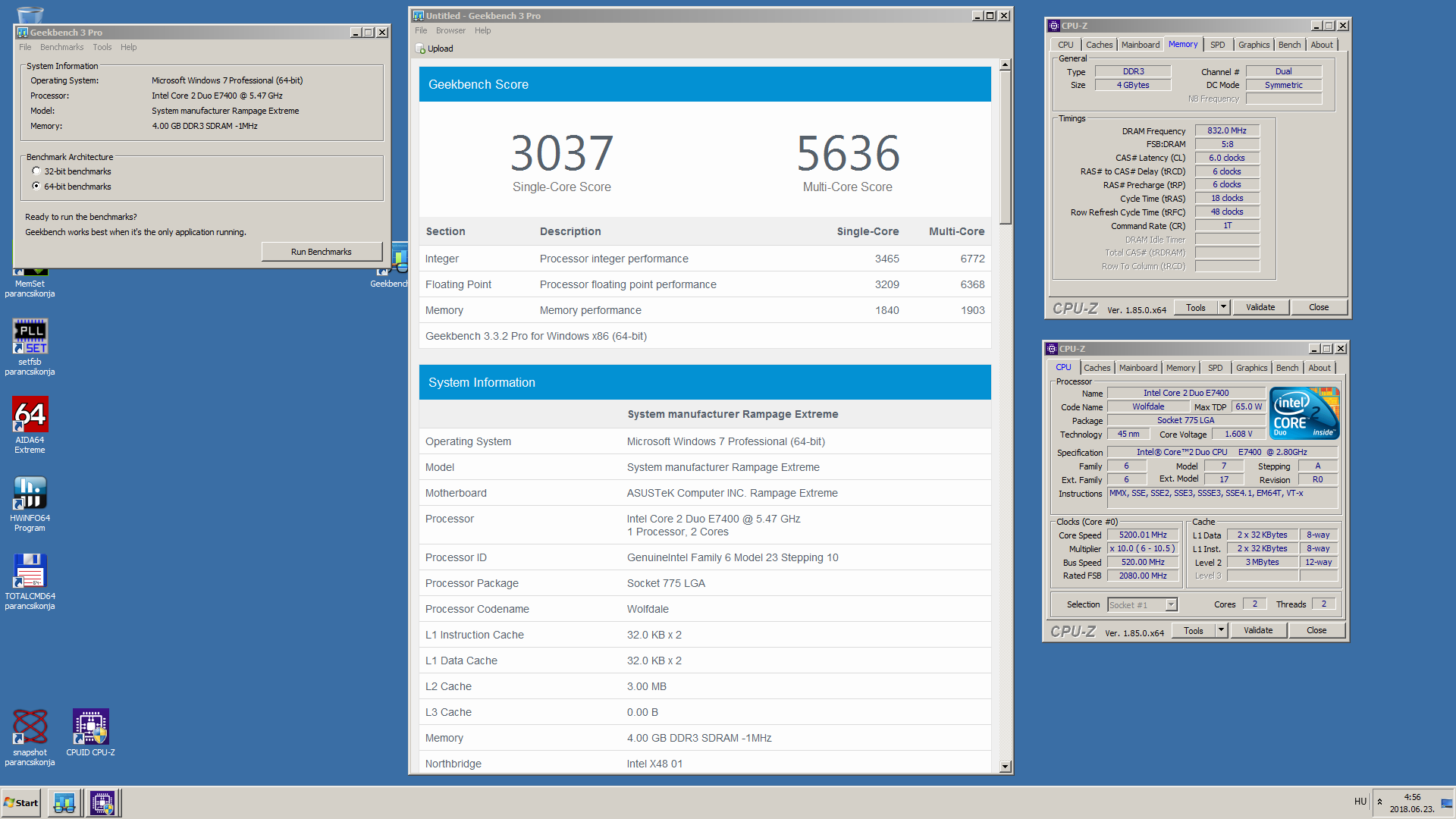The height and width of the screenshot is (819, 1456).
Task: Click CPU-Z taskbar icon
Action: (102, 802)
